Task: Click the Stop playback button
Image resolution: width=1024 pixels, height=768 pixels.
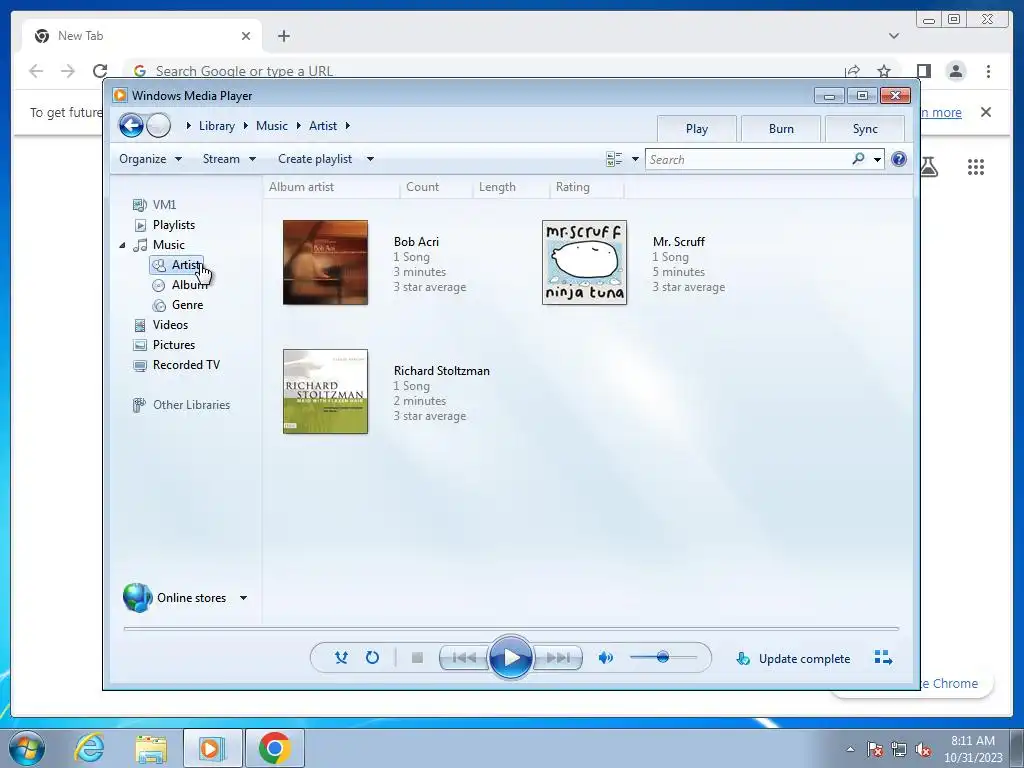Action: click(x=417, y=658)
